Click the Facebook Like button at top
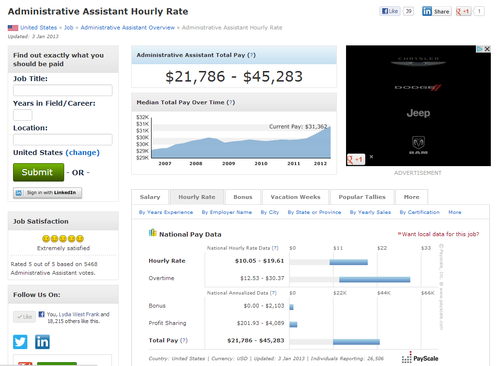The image size is (500, 366). pos(390,11)
